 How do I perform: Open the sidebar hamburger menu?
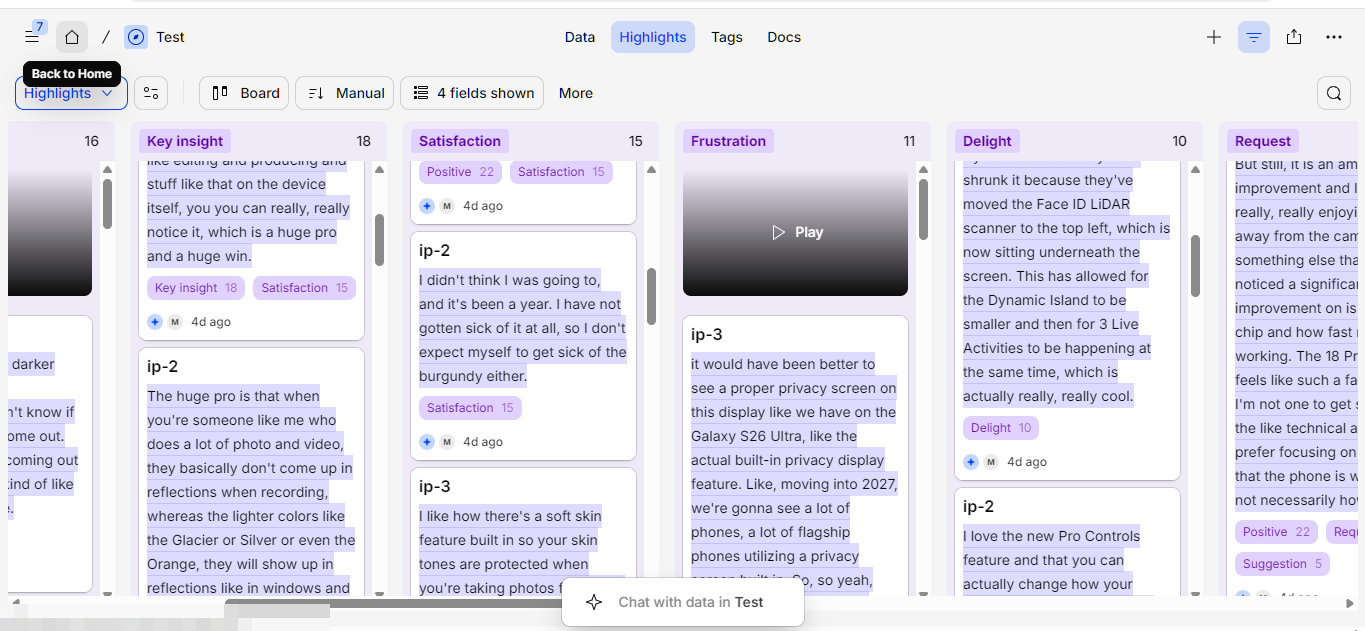(x=32, y=37)
